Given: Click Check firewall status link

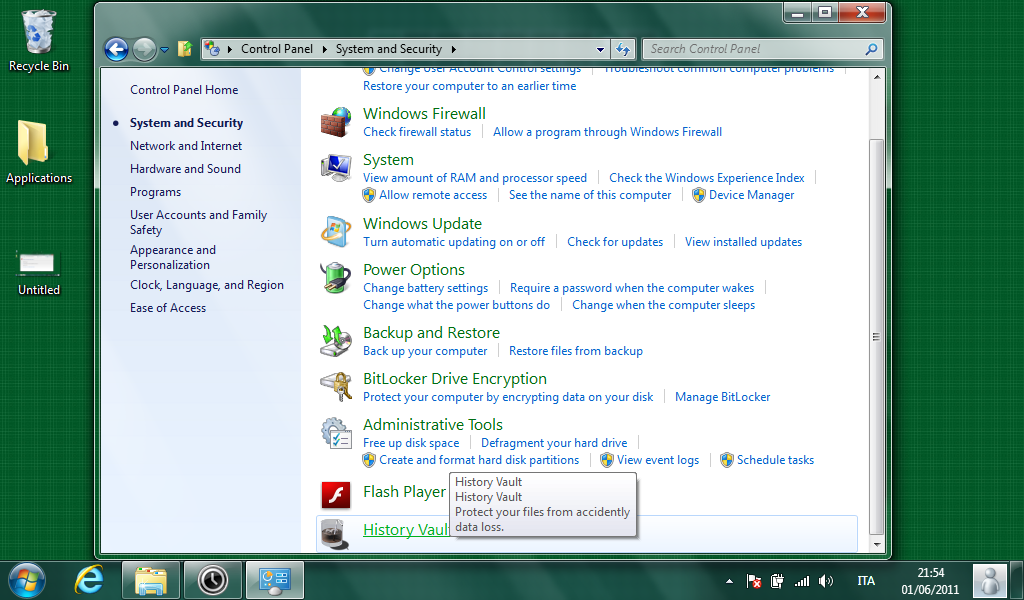Looking at the screenshot, I should click(x=417, y=132).
